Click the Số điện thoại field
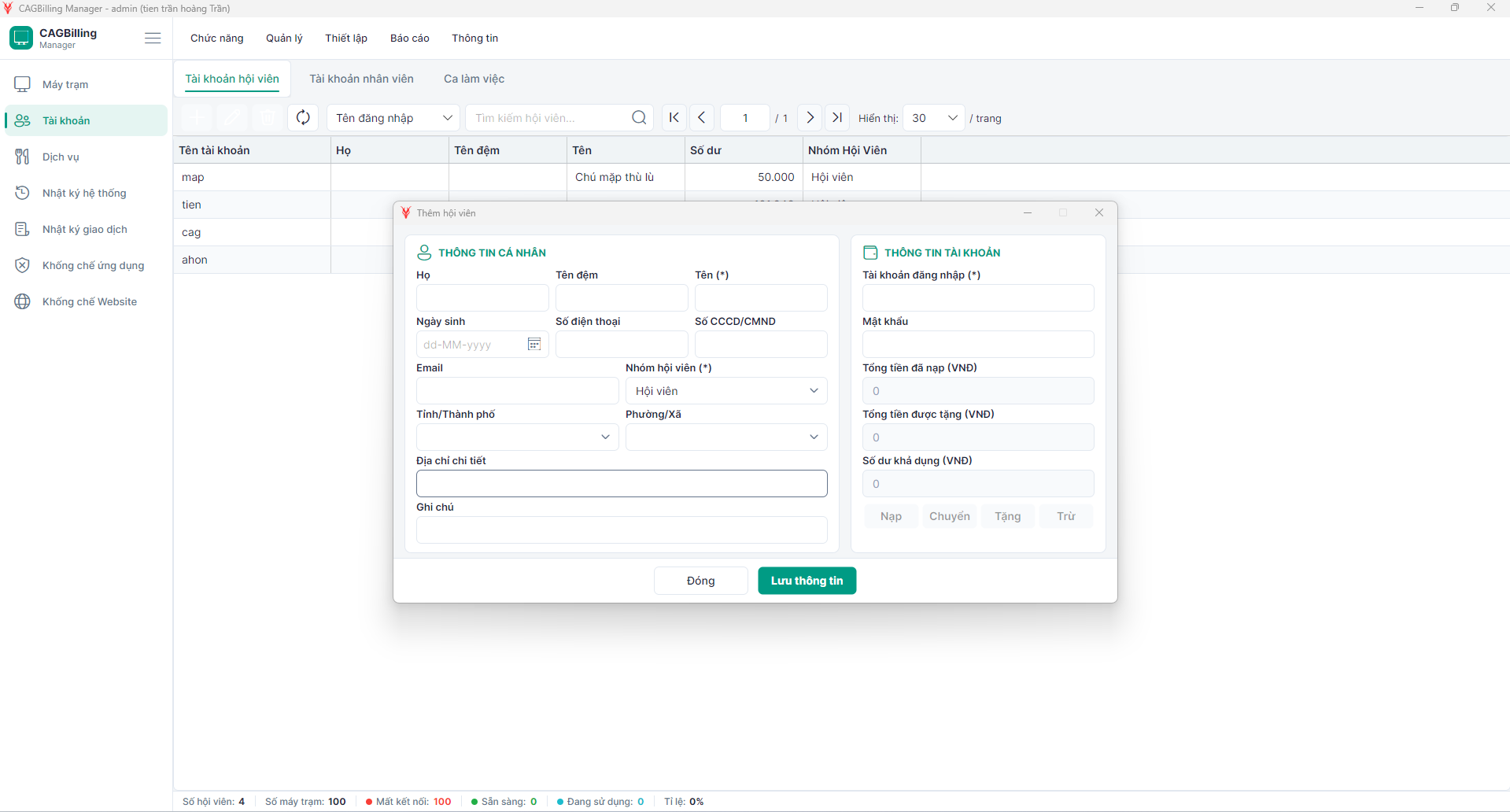The height and width of the screenshot is (812, 1510). point(622,345)
